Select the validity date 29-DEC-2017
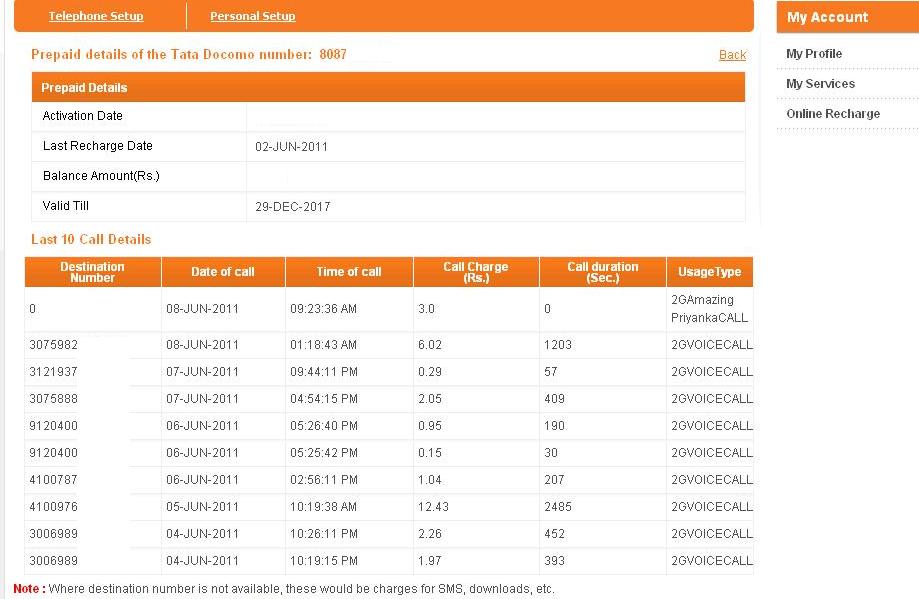The image size is (919, 599). 292,206
